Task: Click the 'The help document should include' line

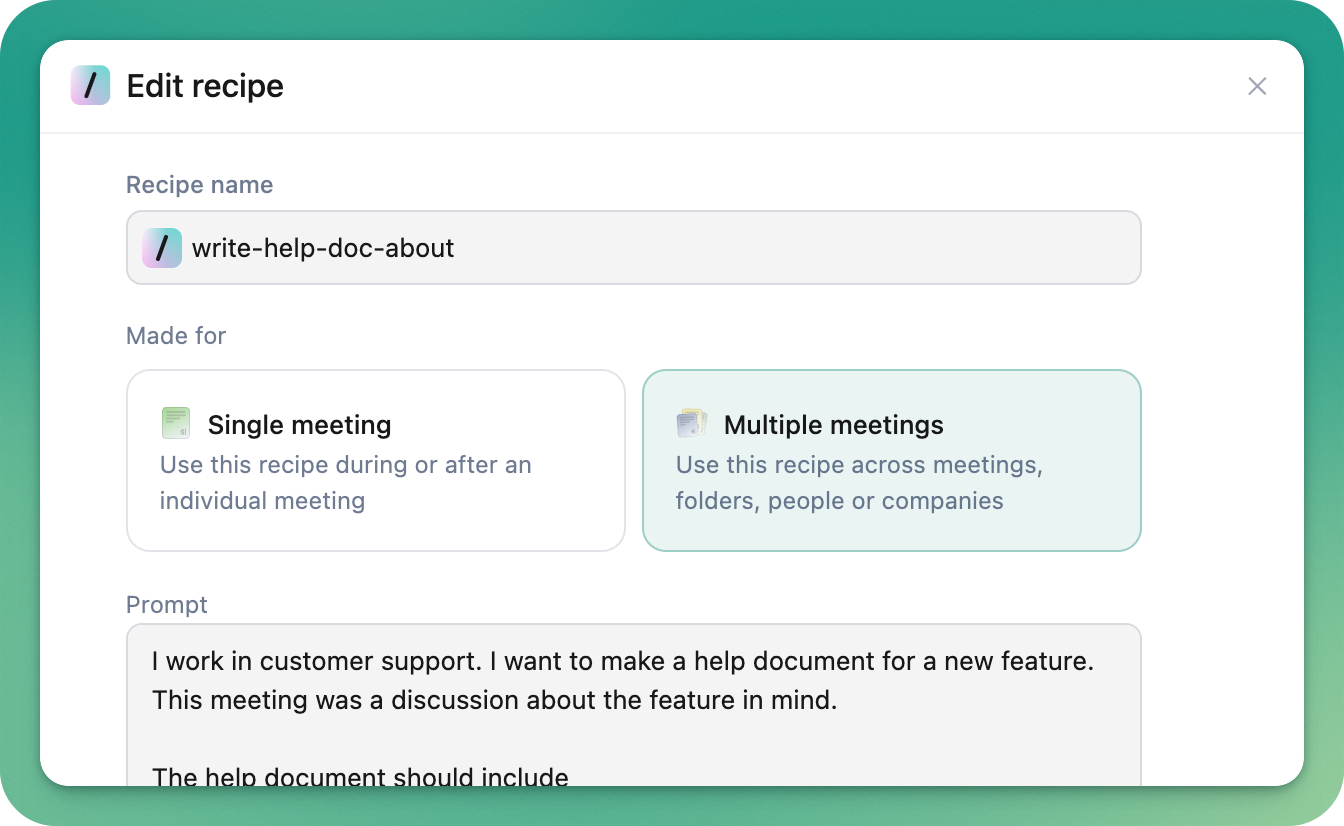Action: (360, 776)
